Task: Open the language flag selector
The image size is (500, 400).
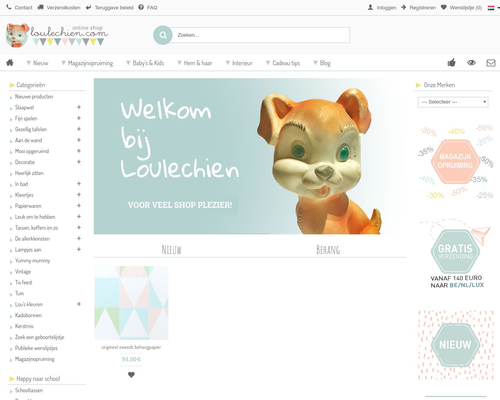Action: pyautogui.click(x=491, y=8)
